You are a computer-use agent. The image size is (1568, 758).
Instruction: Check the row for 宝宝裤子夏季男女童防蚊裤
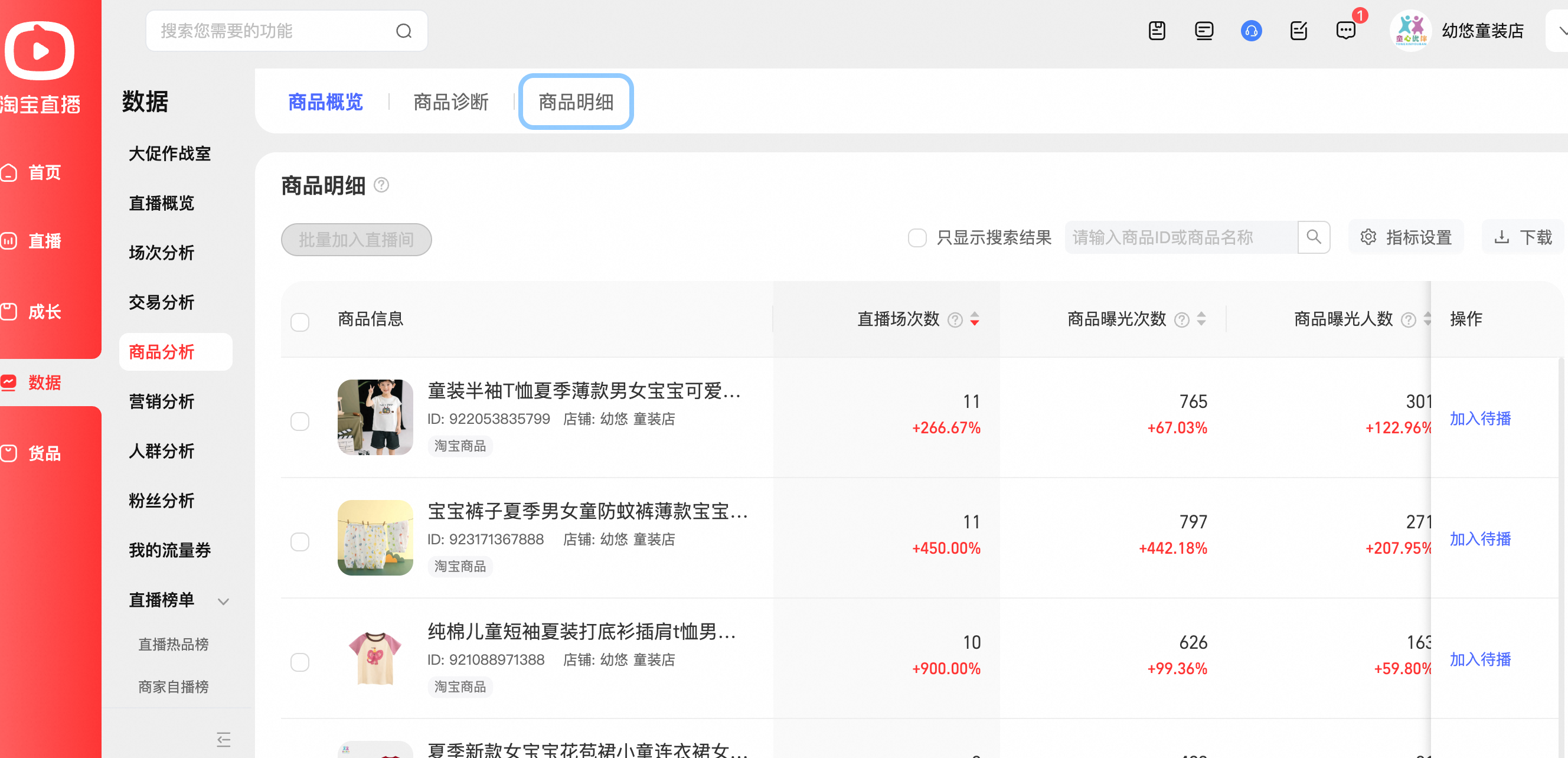coord(299,541)
